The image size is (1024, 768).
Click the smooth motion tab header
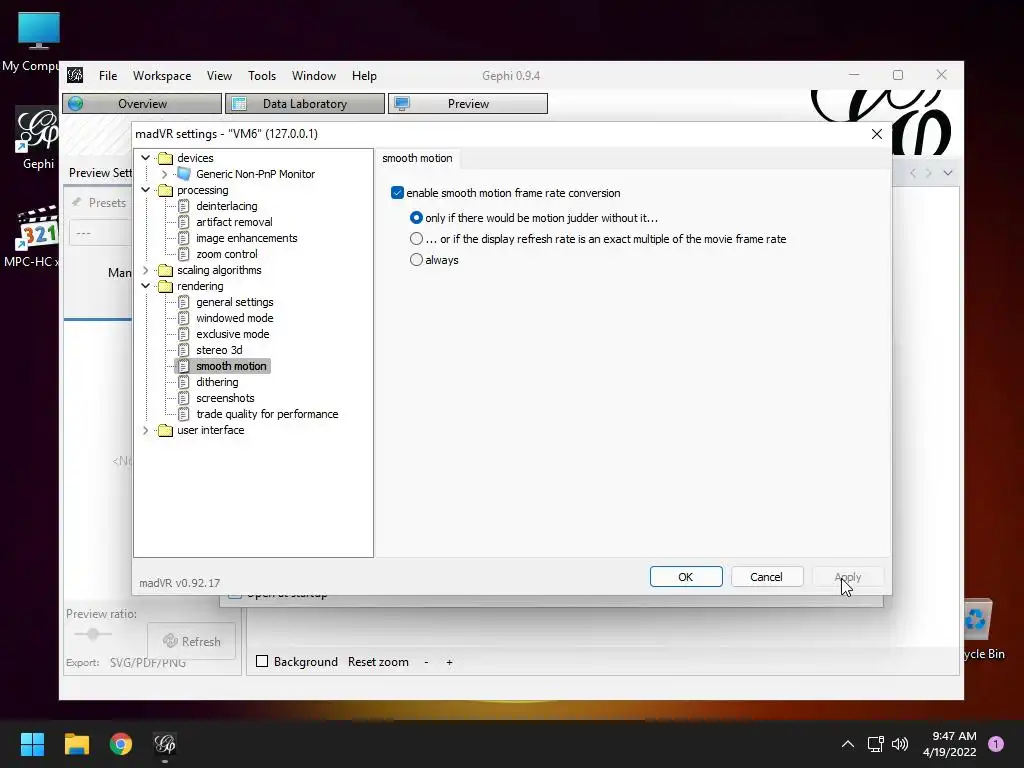(417, 158)
